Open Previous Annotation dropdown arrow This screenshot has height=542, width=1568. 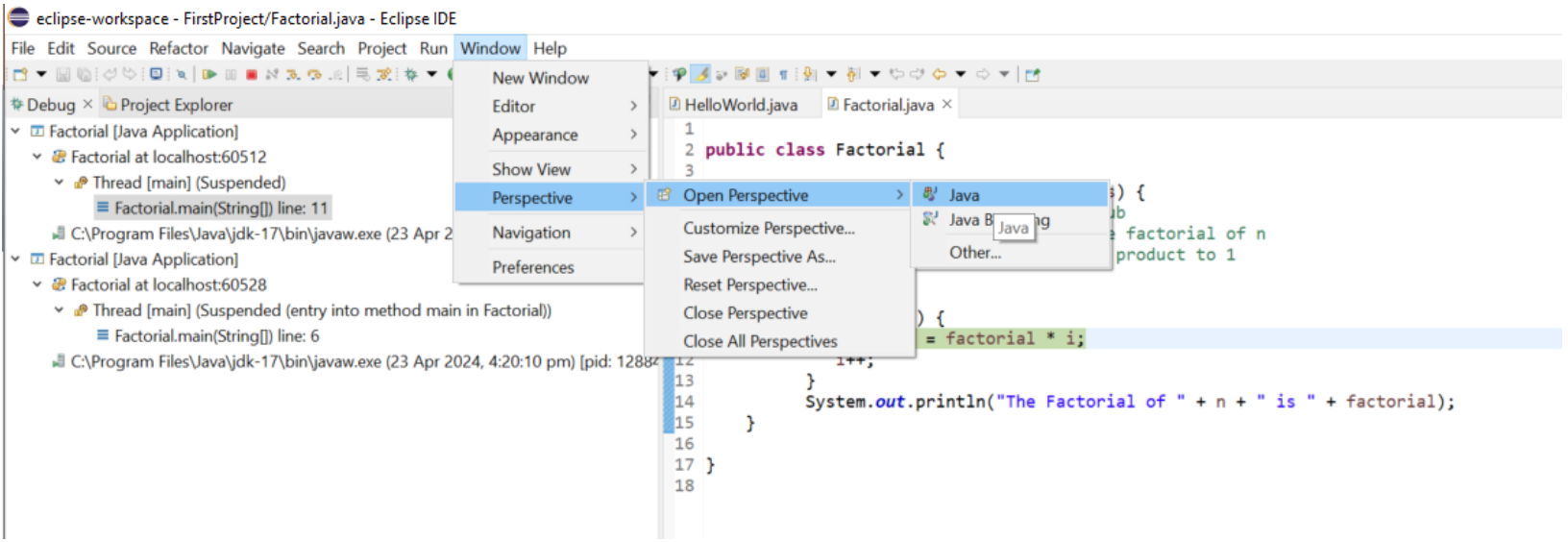tap(874, 74)
